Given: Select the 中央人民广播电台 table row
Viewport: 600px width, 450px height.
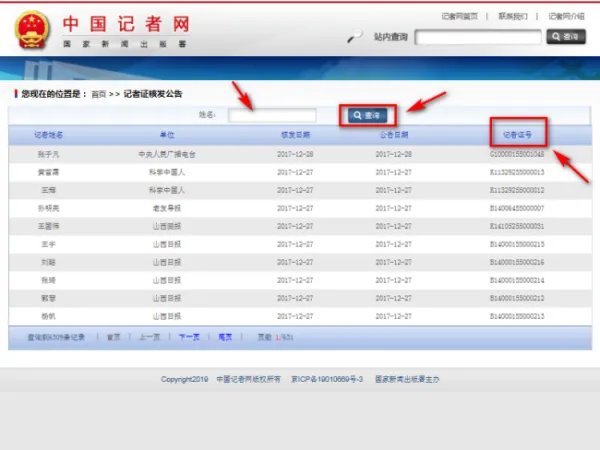Looking at the screenshot, I should pyautogui.click(x=166, y=155).
